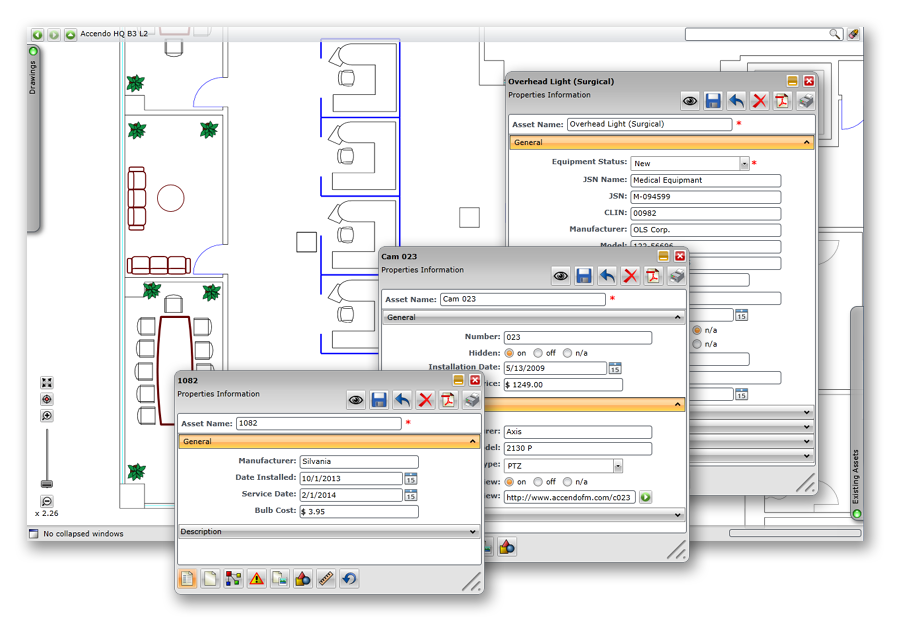Screen dimensions: 900x619
Task: Click the search magnifier in the top search box
Action: click(x=835, y=34)
